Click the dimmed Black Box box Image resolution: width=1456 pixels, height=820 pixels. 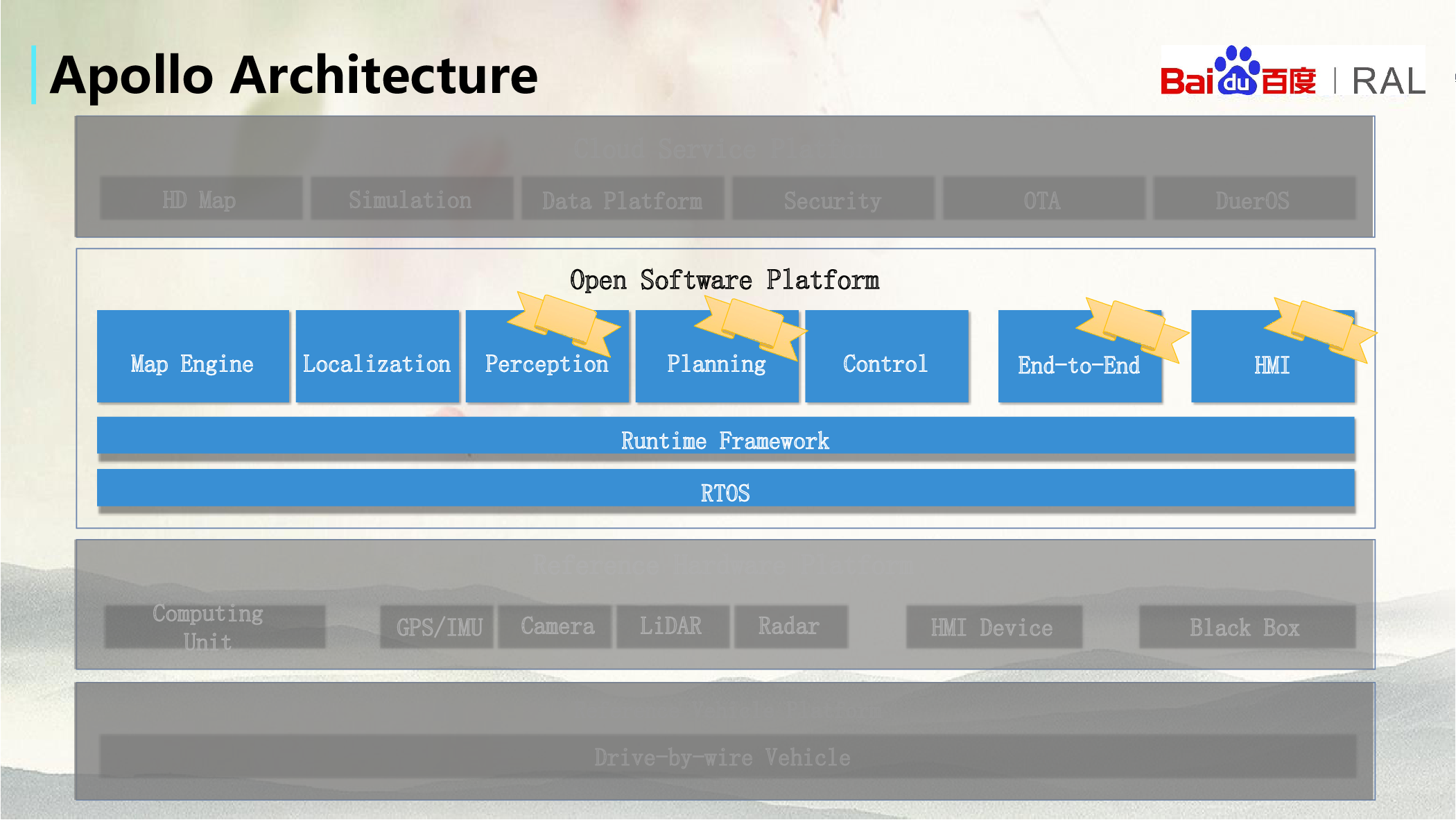click(x=1247, y=627)
